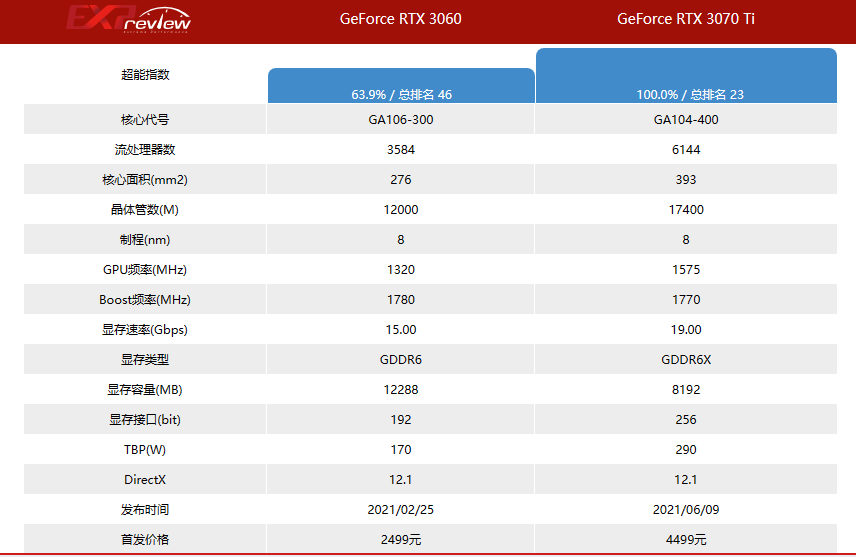This screenshot has height=557, width=856.
Task: Select the 290 TBP value
Action: (686, 450)
